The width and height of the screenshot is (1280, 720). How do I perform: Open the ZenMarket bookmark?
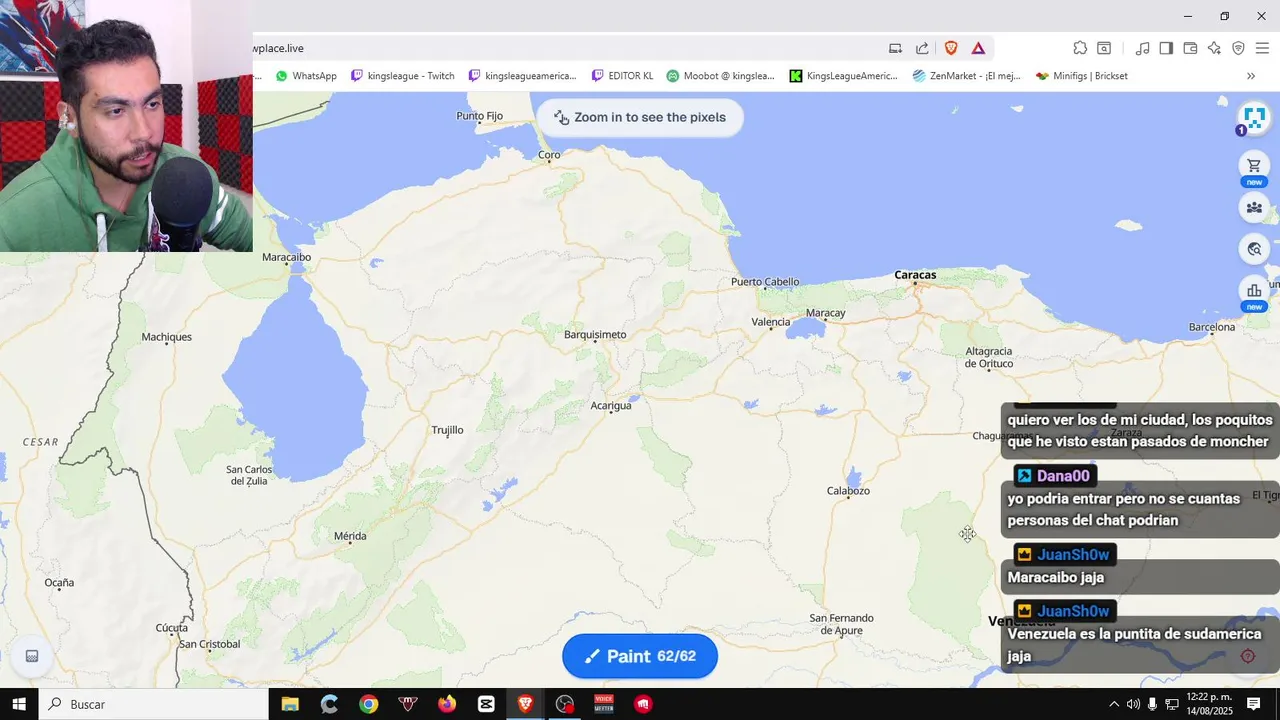966,76
